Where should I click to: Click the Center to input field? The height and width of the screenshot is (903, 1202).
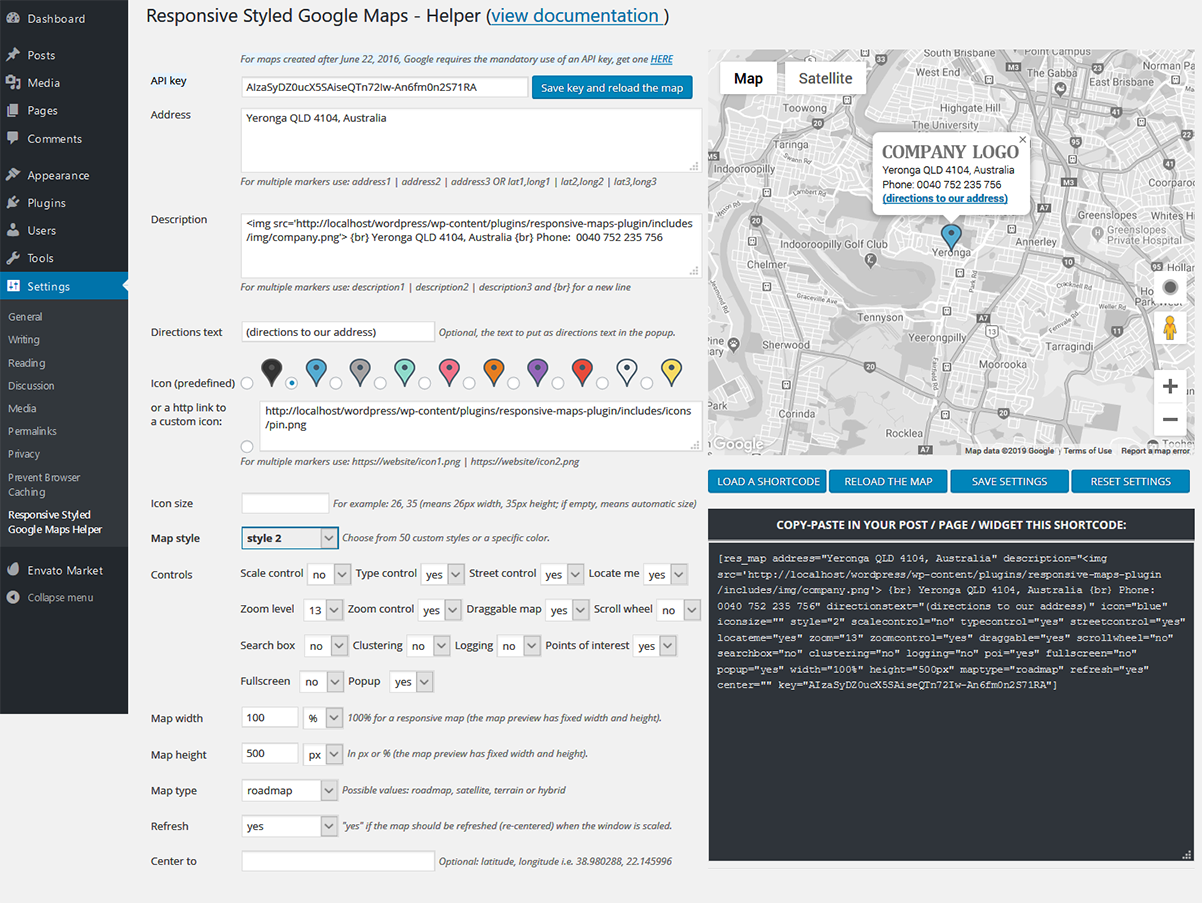click(x=338, y=861)
